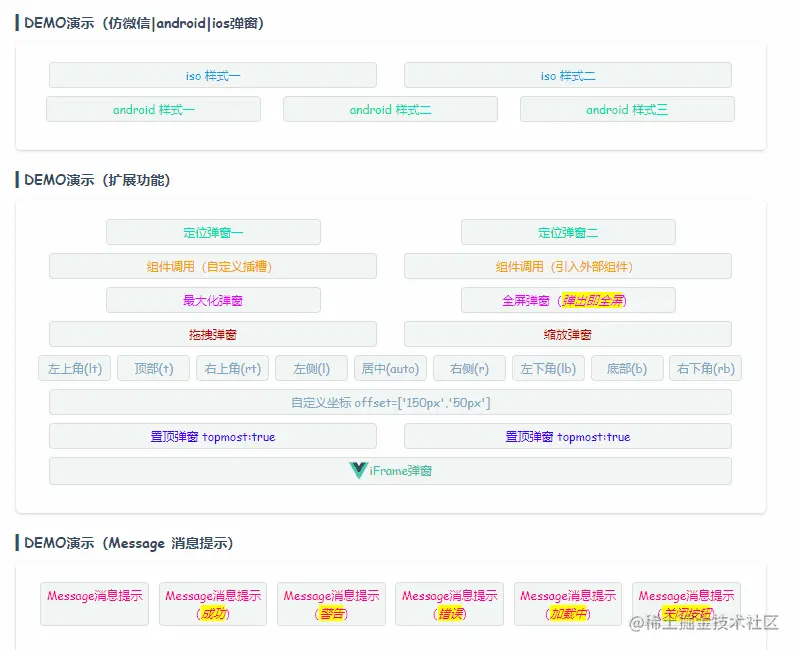Image resolution: width=798 pixels, height=650 pixels.
Task: Select 左上角(lt) position button
Action: point(74,368)
